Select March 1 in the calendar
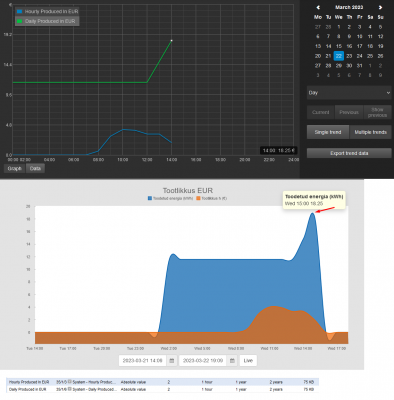394x400 pixels. coord(339,27)
